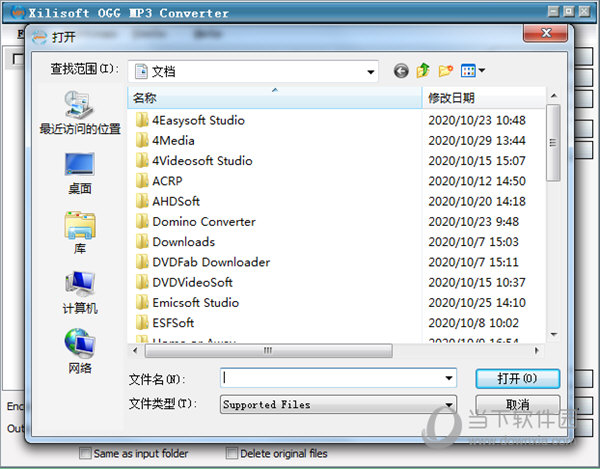Create a new folder icon
600x469 pixels.
coord(446,70)
